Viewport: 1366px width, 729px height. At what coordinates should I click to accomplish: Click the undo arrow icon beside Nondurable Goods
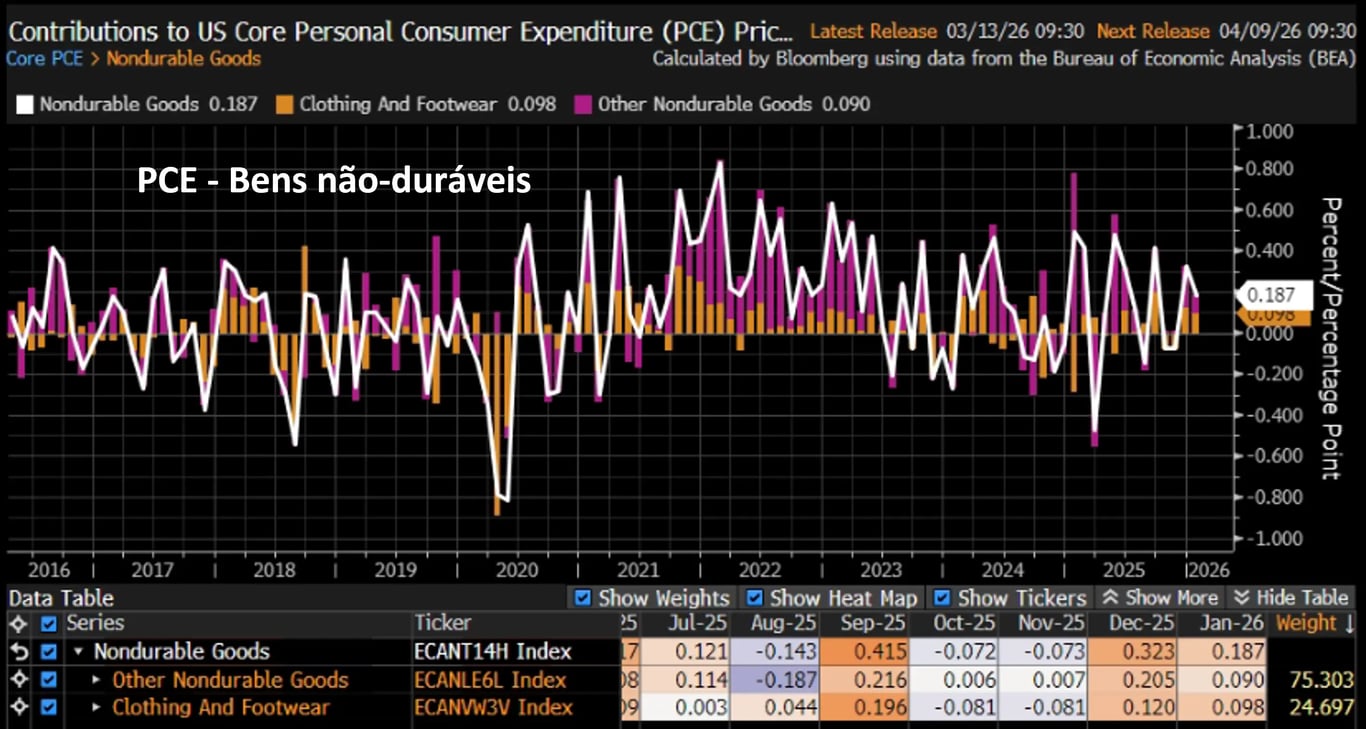point(17,652)
